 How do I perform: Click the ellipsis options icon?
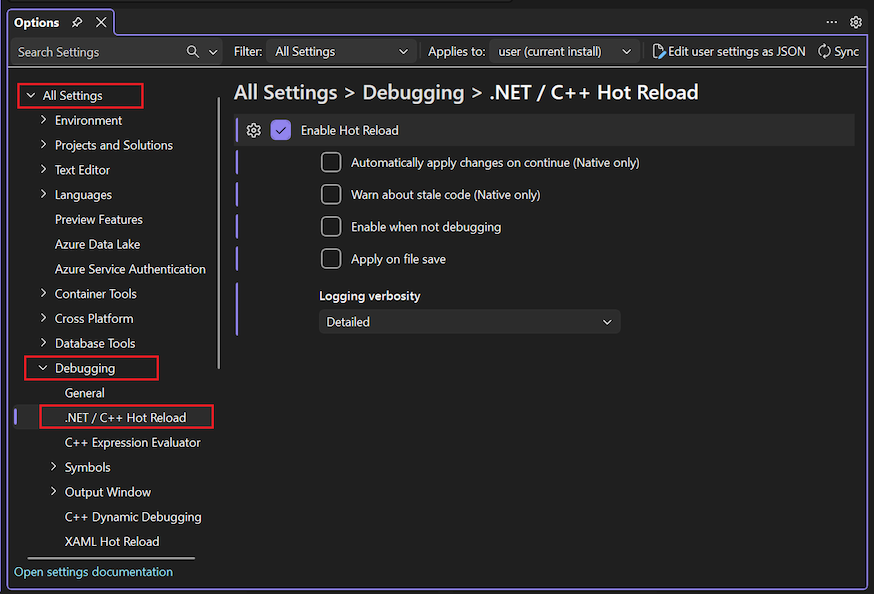[831, 21]
